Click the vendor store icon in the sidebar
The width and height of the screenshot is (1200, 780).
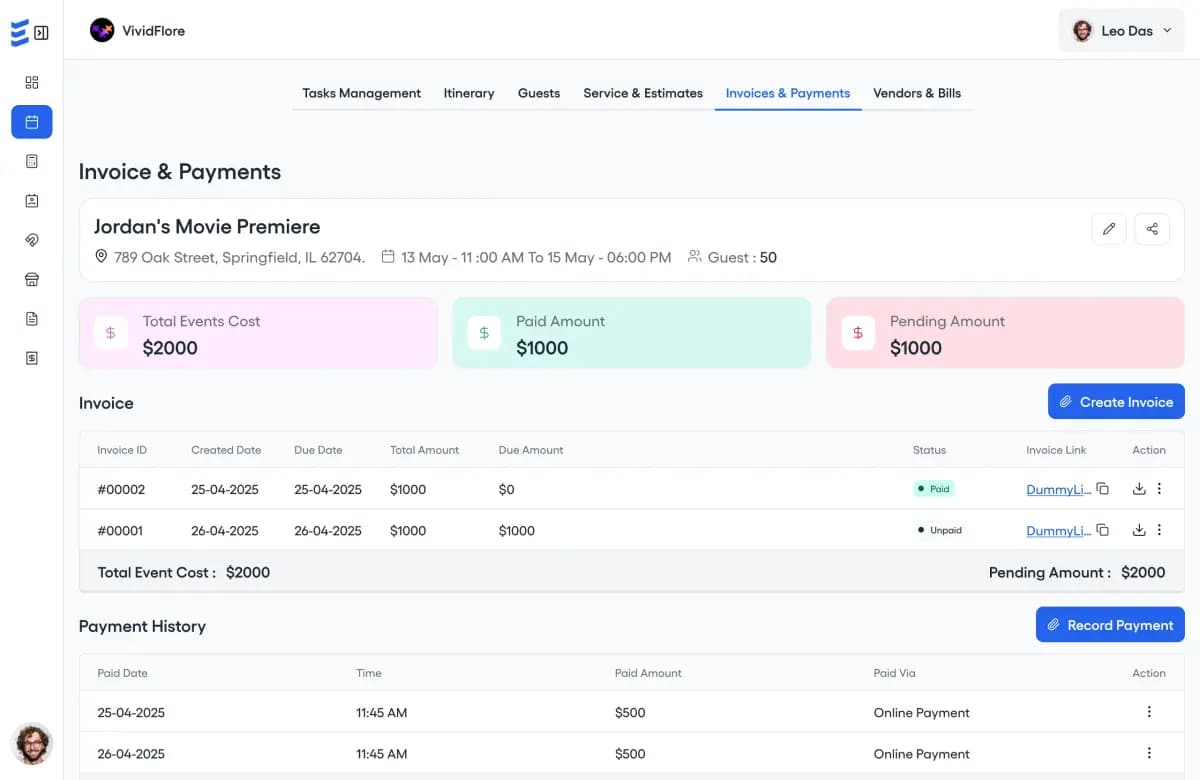click(x=31, y=279)
